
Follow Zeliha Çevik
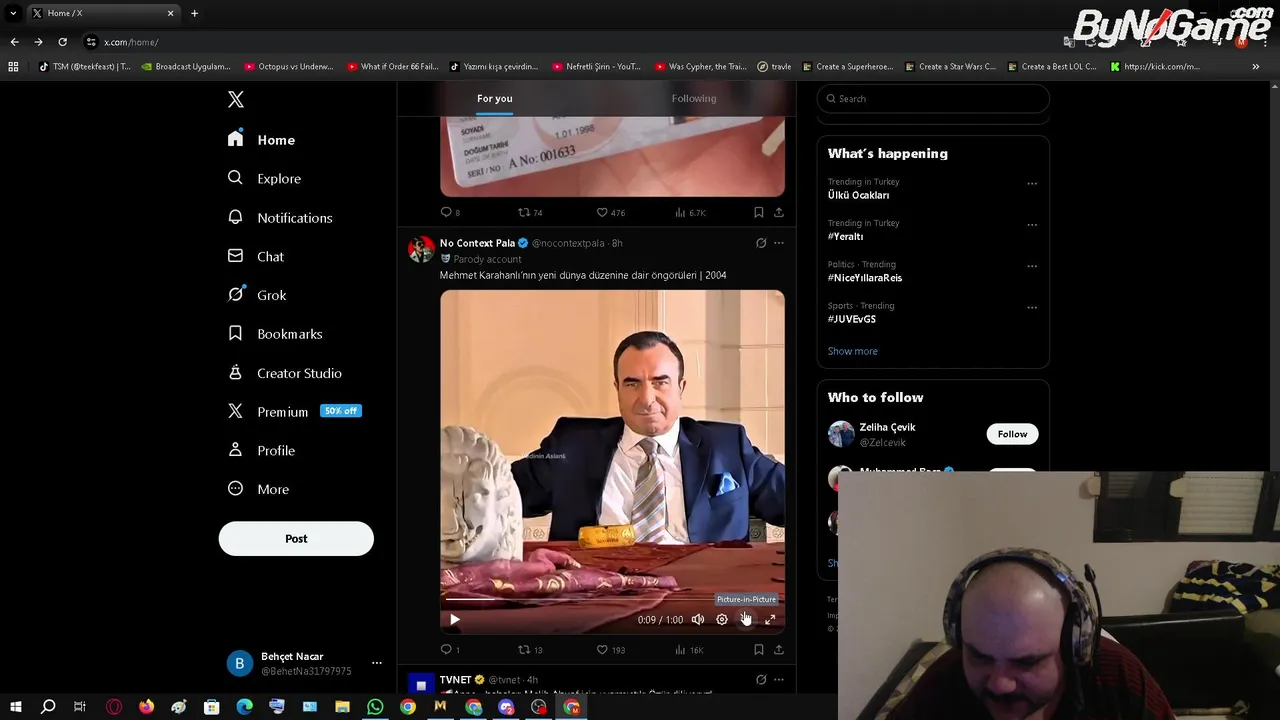[1012, 434]
